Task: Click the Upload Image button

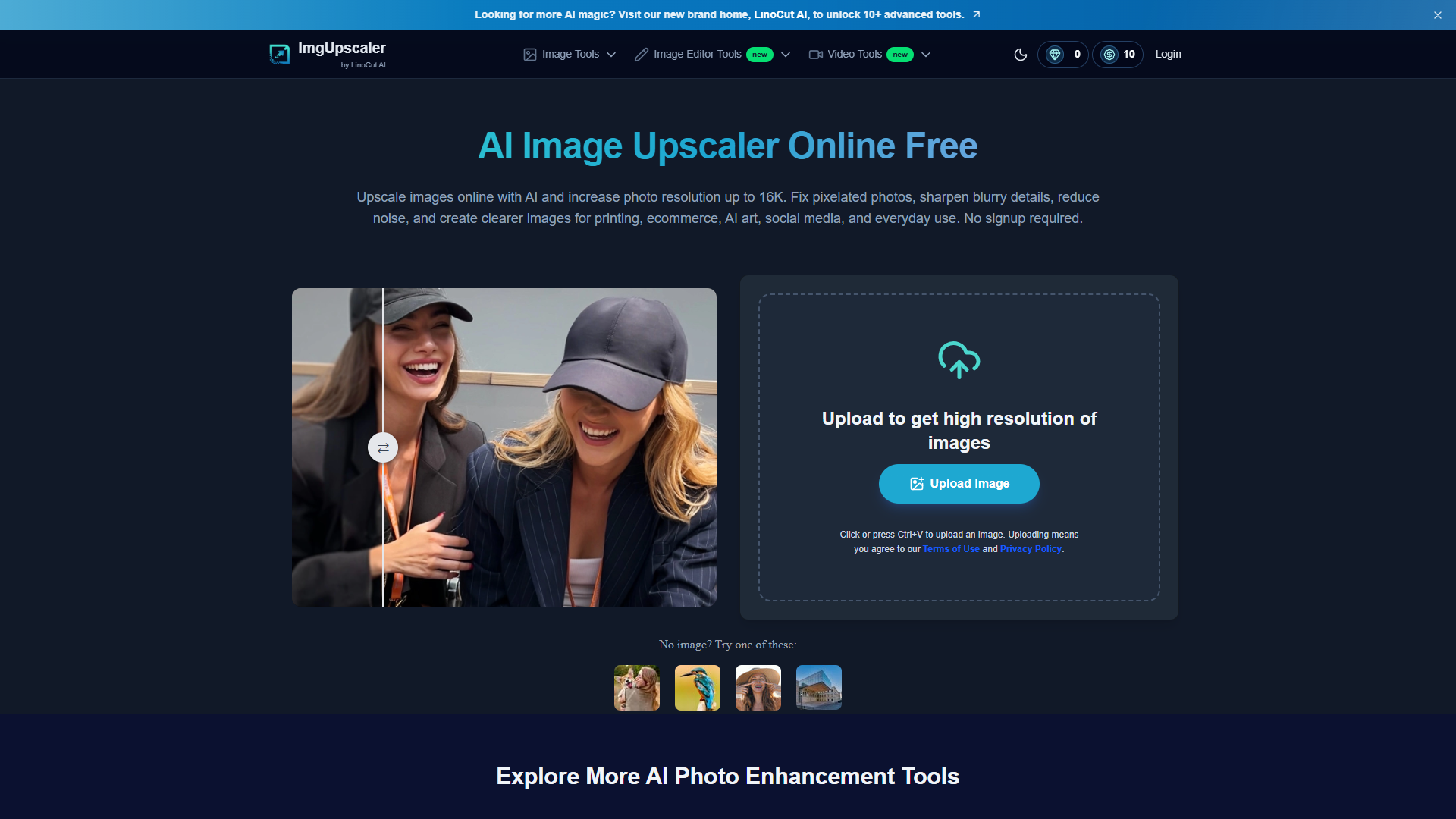Action: click(959, 484)
